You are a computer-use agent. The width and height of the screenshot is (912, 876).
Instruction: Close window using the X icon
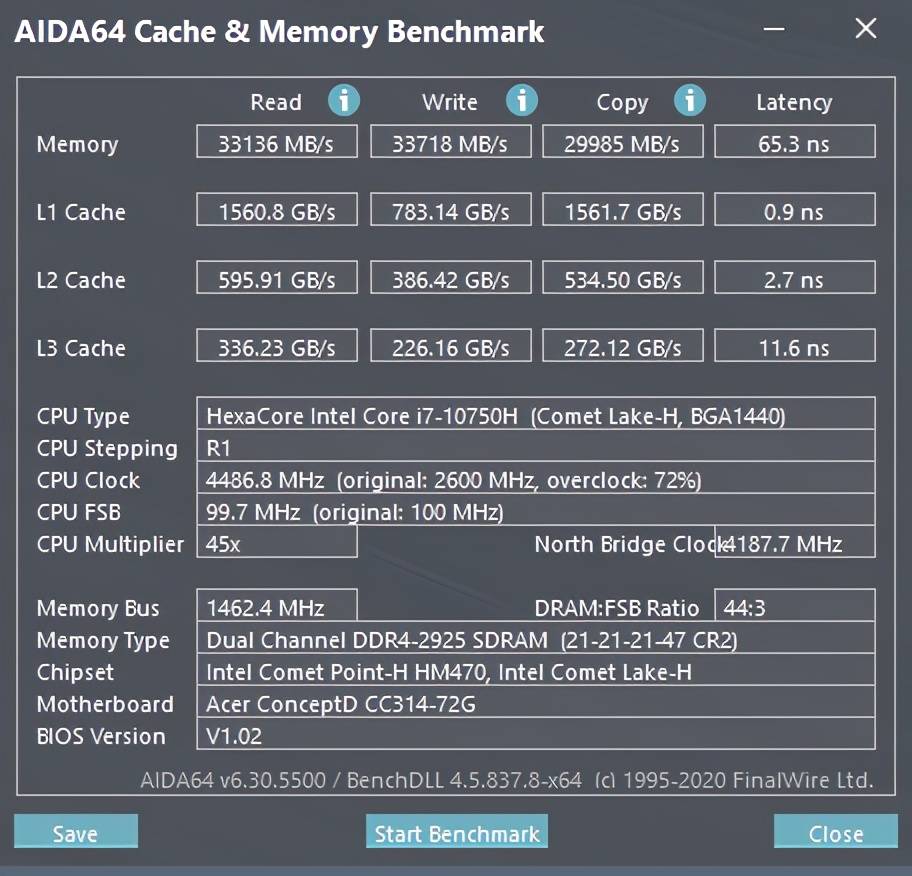866,28
